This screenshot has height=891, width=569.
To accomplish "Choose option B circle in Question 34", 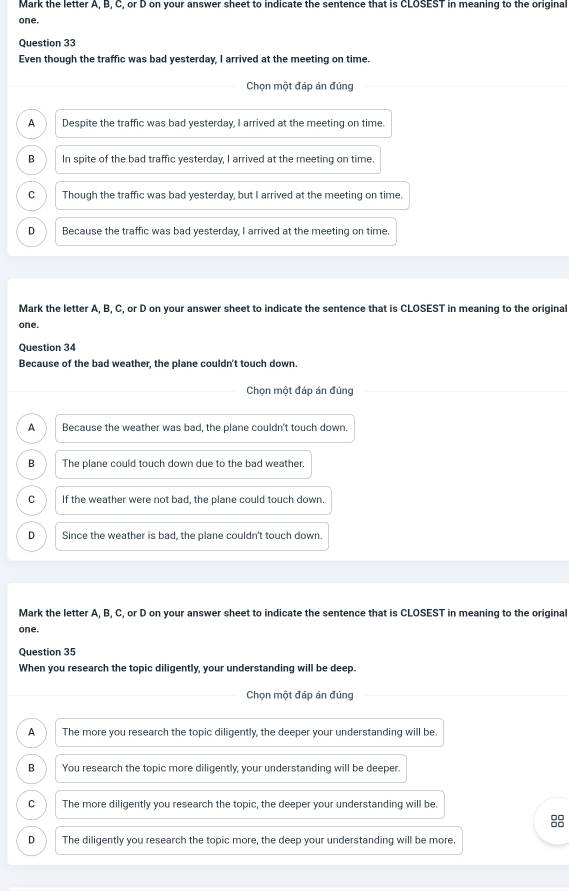I will (x=31, y=464).
